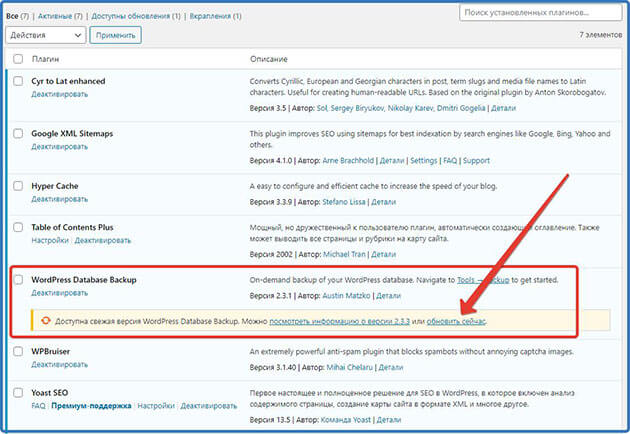This screenshot has width=630, height=434.
Task: Check the Cyr to Lat enhanced checkbox
Action: [x=18, y=81]
